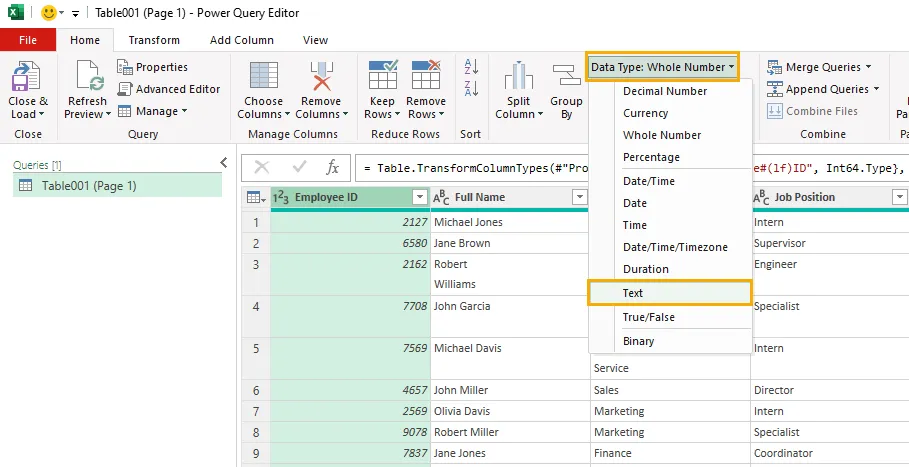This screenshot has height=467, width=909.
Task: Switch to the Add Column tab
Action: [242, 40]
